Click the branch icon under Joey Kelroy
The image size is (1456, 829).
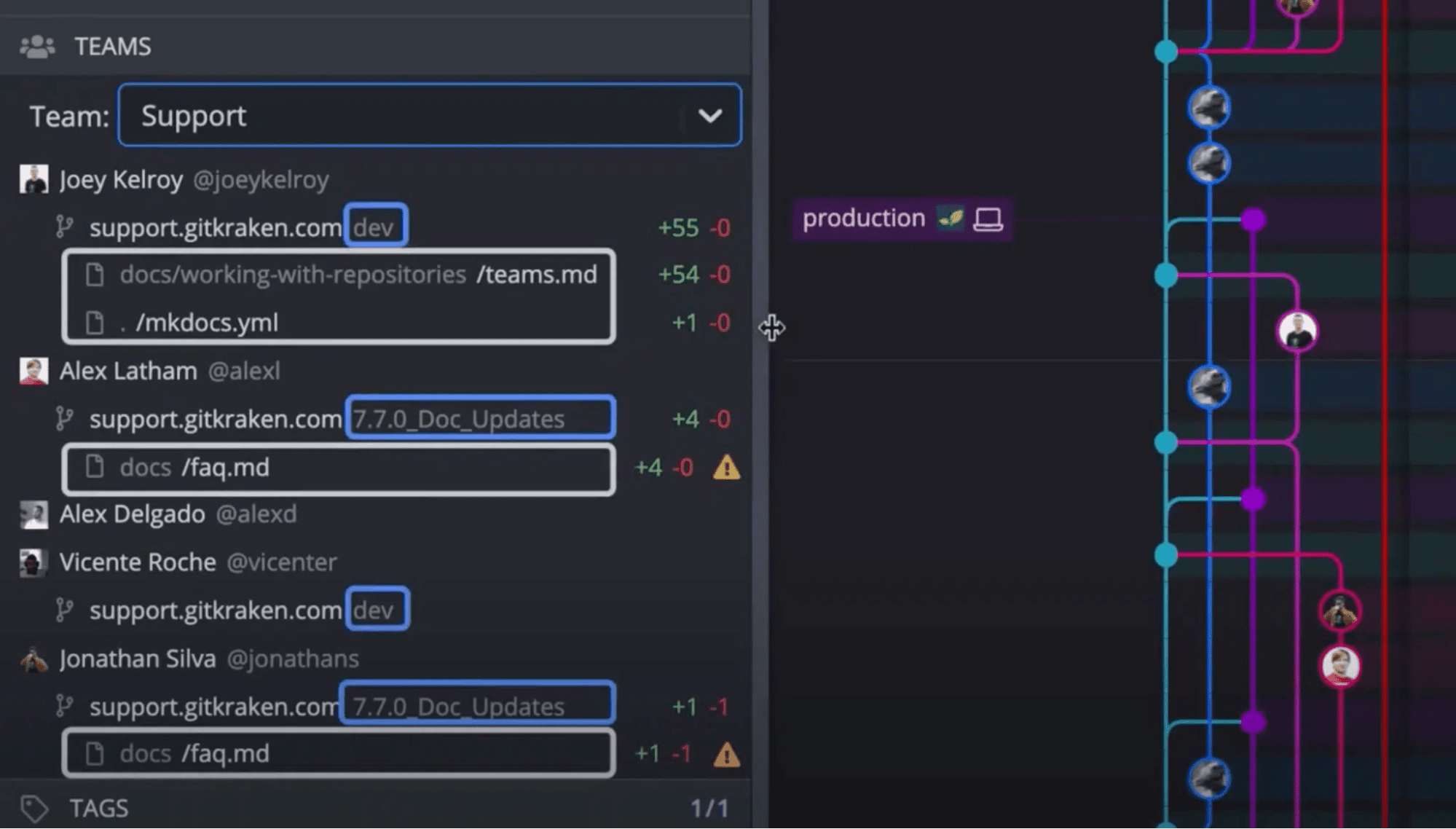point(65,227)
